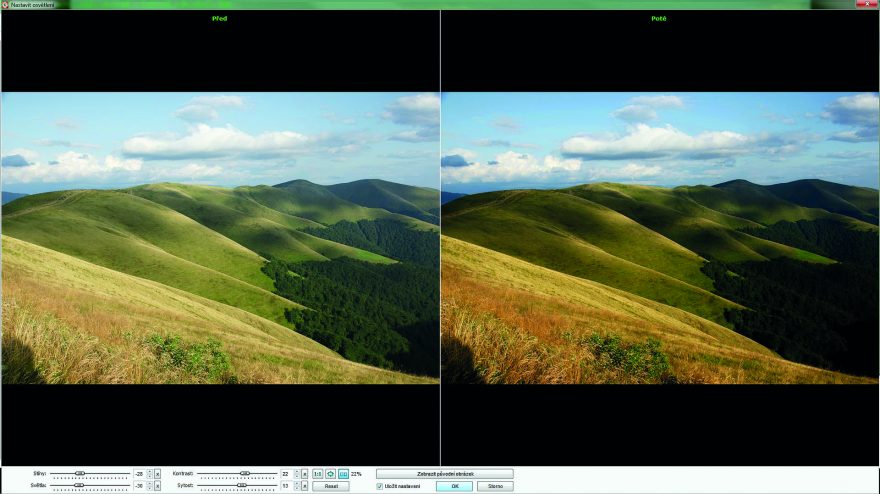This screenshot has height=494, width=880.
Task: Click inside the Sytost value field
Action: click(284, 485)
